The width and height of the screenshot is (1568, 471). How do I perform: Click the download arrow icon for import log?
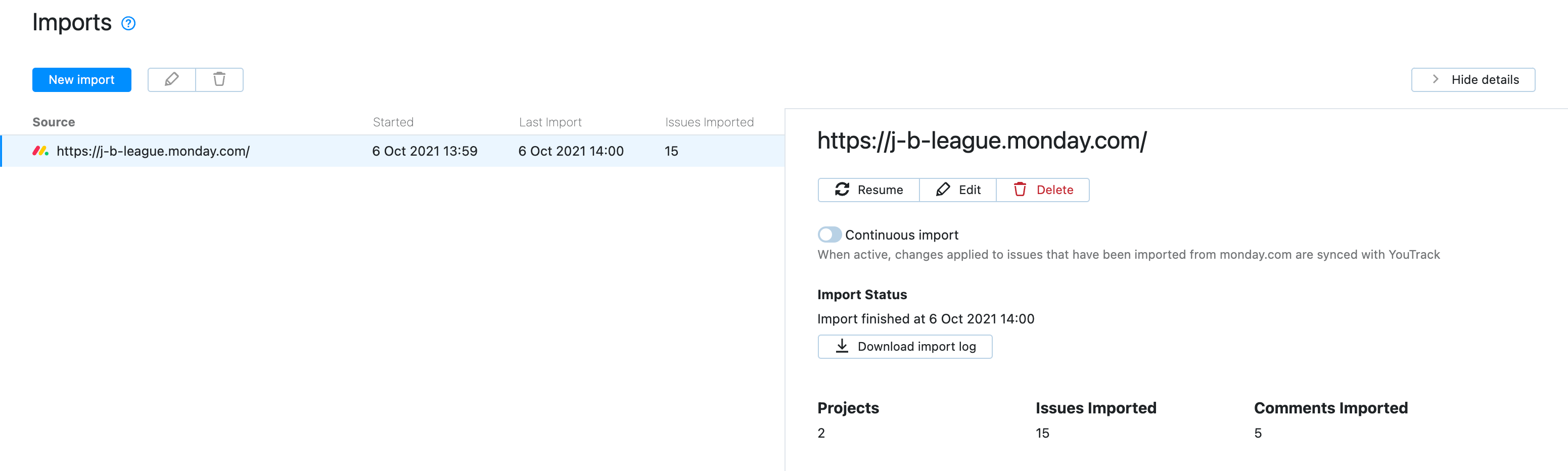tap(842, 346)
